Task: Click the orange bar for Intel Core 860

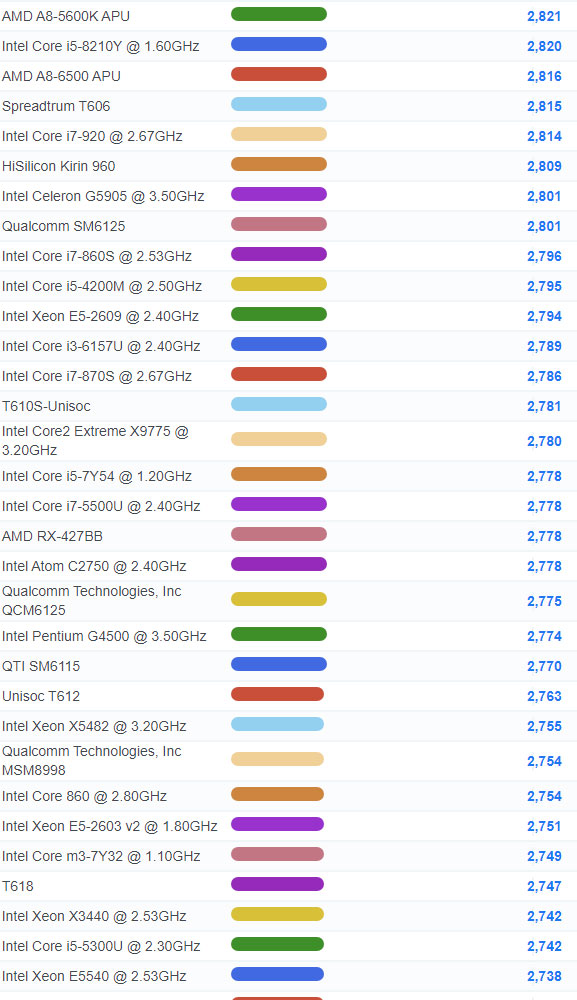Action: coord(277,794)
